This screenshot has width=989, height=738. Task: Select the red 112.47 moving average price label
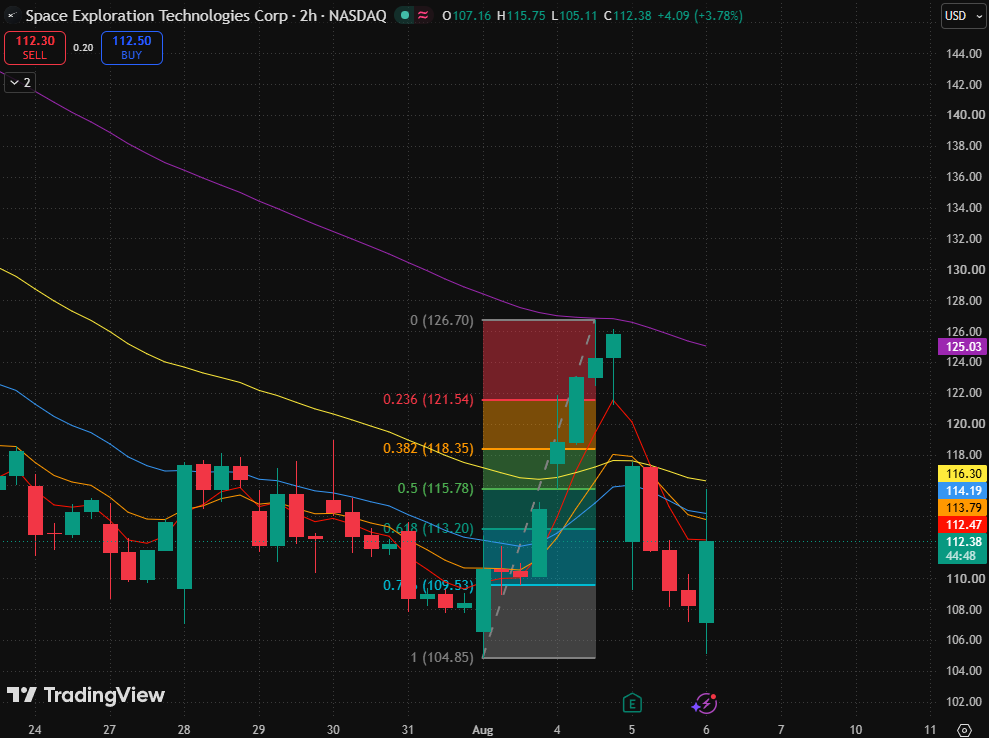click(x=963, y=524)
